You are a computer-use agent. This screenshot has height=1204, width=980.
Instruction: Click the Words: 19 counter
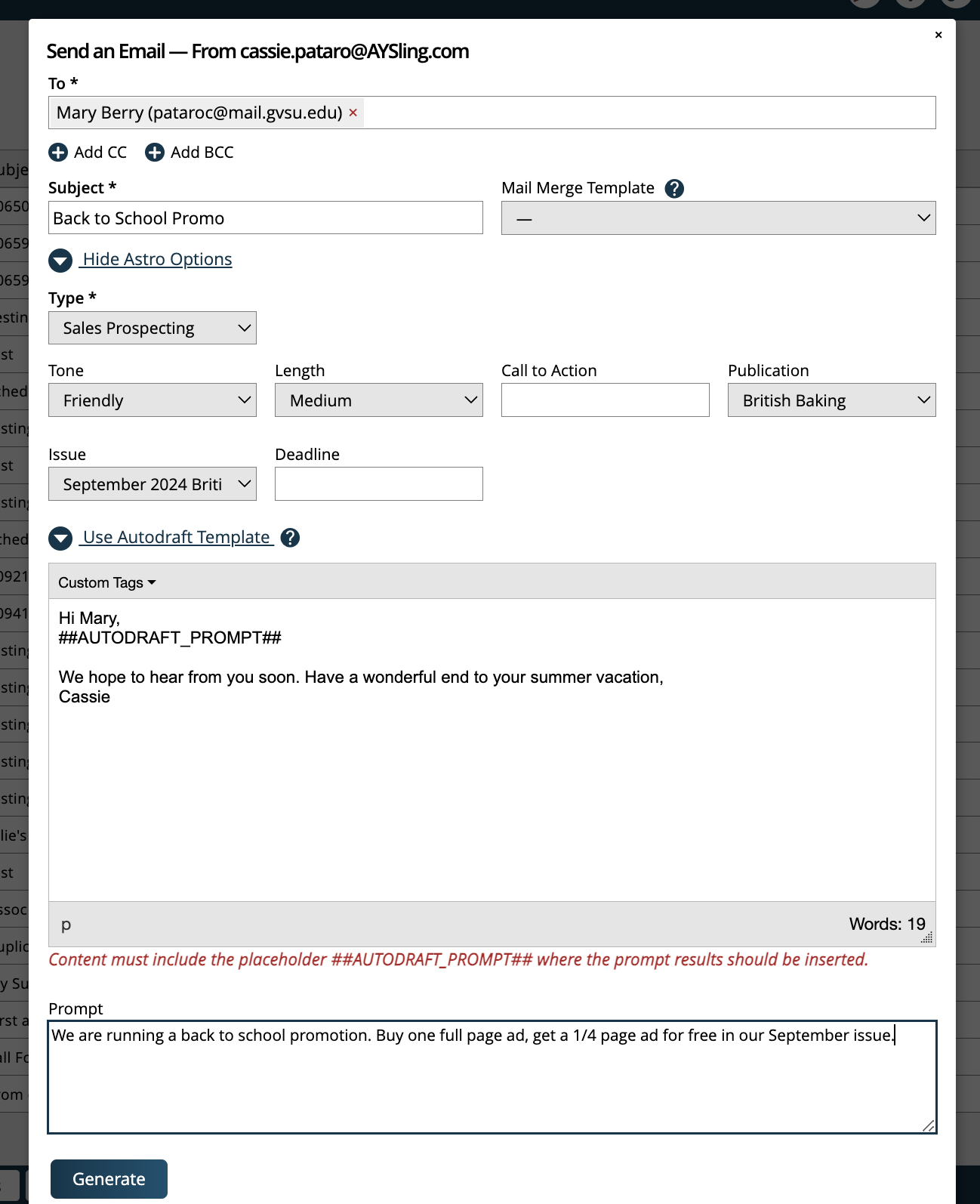pyautogui.click(x=887, y=924)
